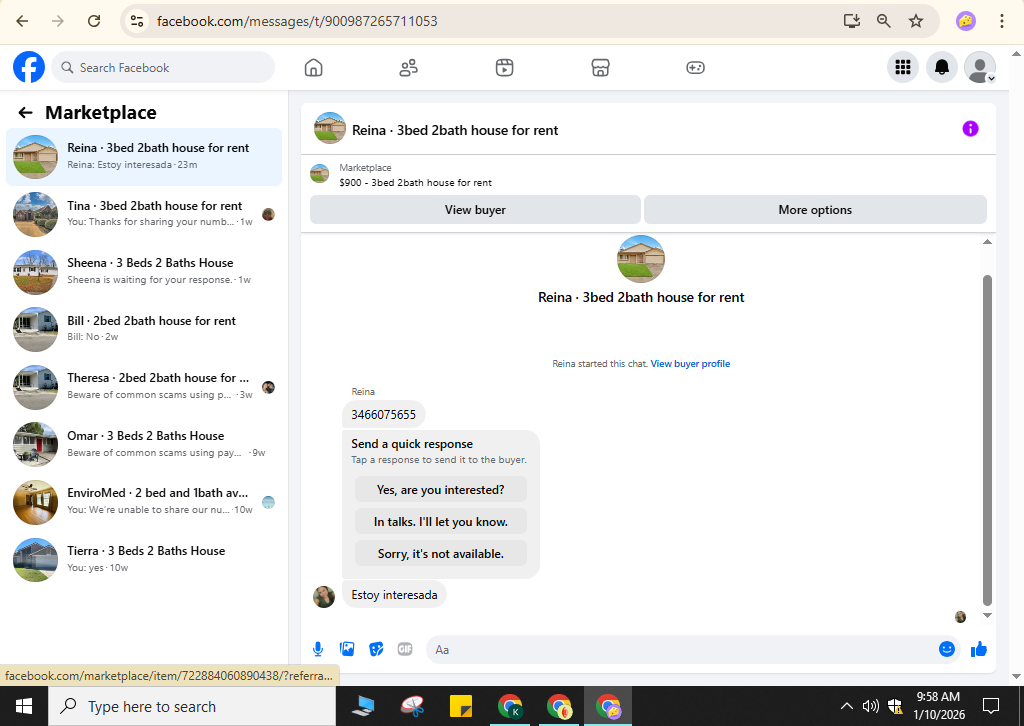Open the Facebook menu grid icon
The image size is (1024, 726).
point(903,67)
